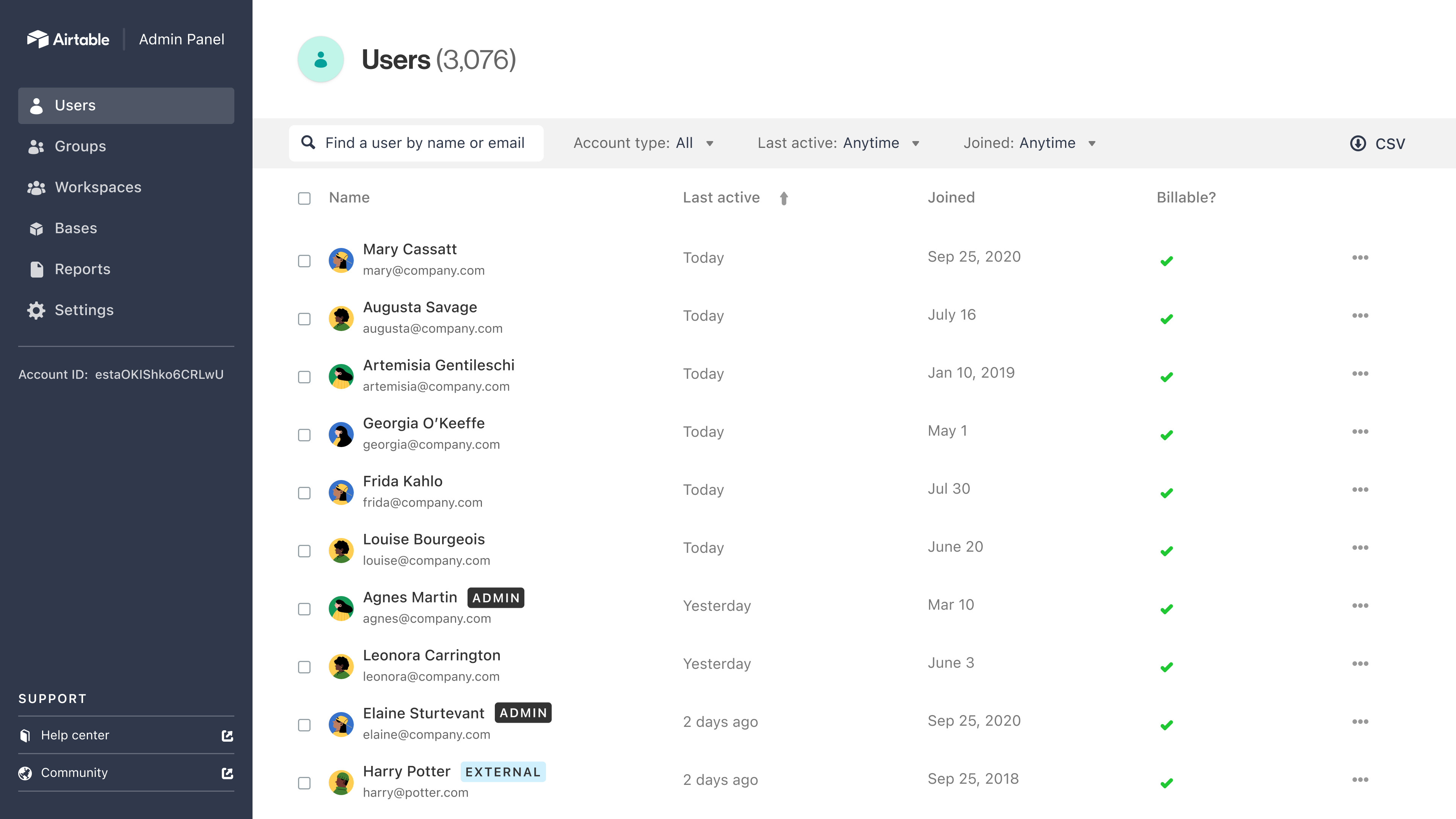Open the Reports sidebar section
Image resolution: width=1456 pixels, height=819 pixels.
83,269
